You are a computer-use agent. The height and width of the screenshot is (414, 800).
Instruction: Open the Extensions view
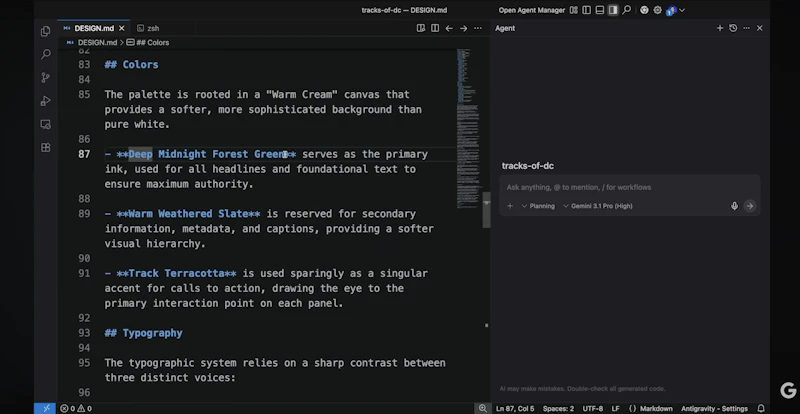point(45,148)
